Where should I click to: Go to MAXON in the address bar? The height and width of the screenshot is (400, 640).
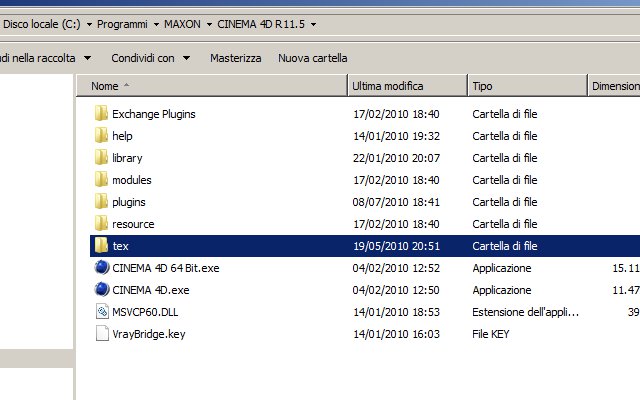(x=182, y=24)
